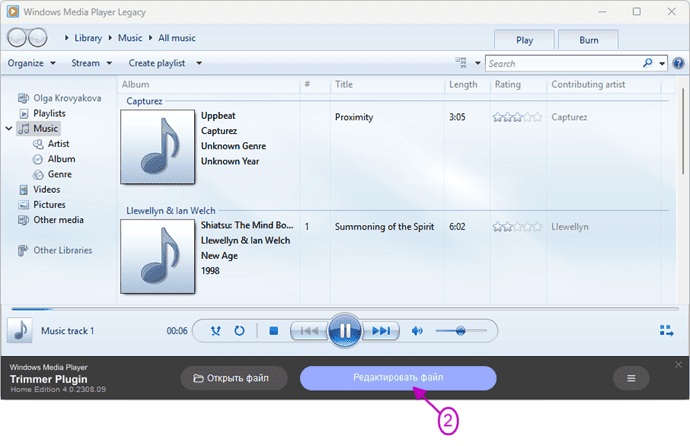Toggle repeat mode
The width and height of the screenshot is (690, 446).
click(239, 331)
